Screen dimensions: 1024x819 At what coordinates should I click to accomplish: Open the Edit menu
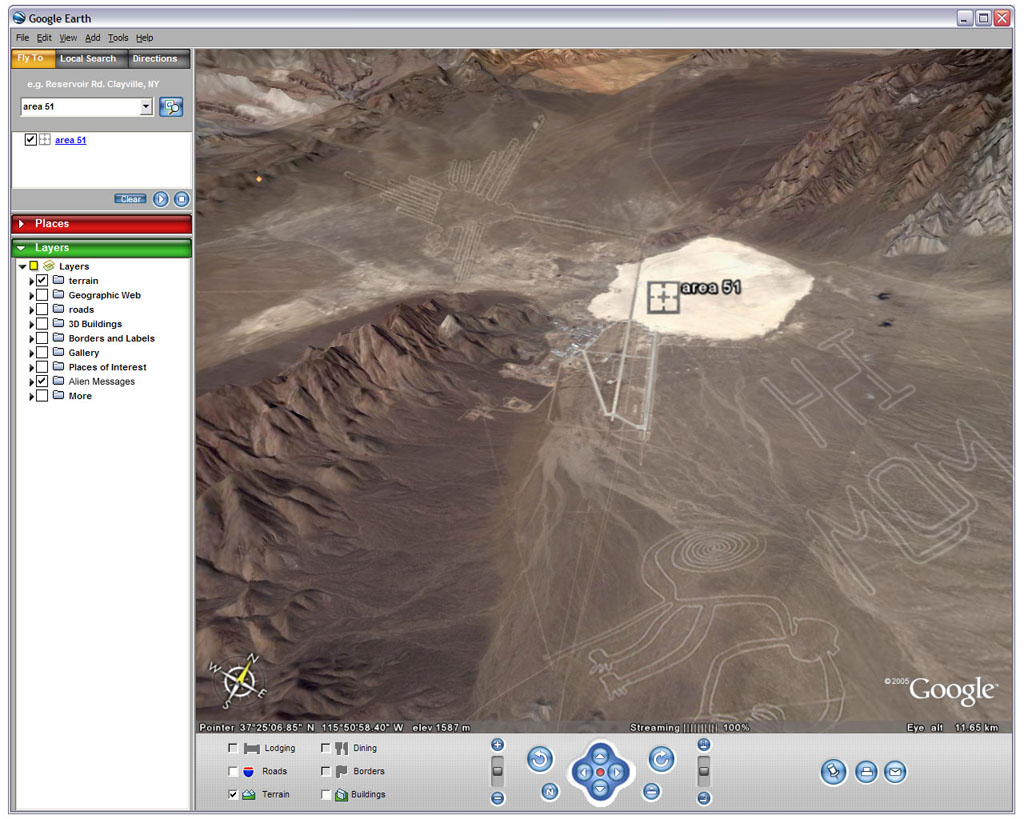44,38
